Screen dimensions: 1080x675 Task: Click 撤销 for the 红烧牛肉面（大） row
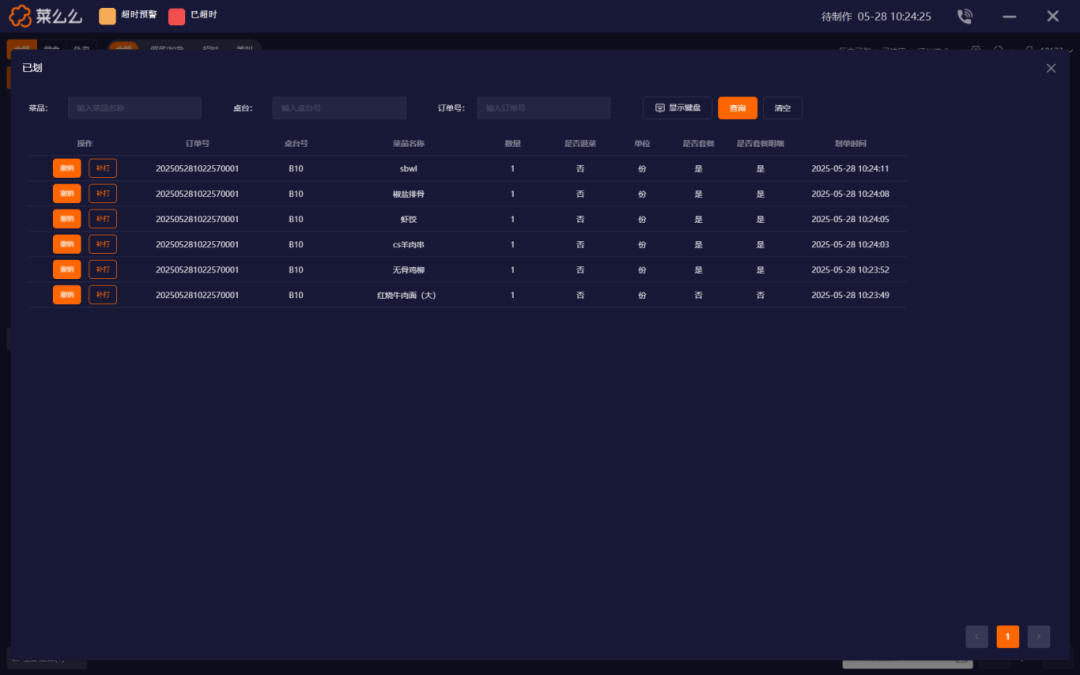click(67, 295)
